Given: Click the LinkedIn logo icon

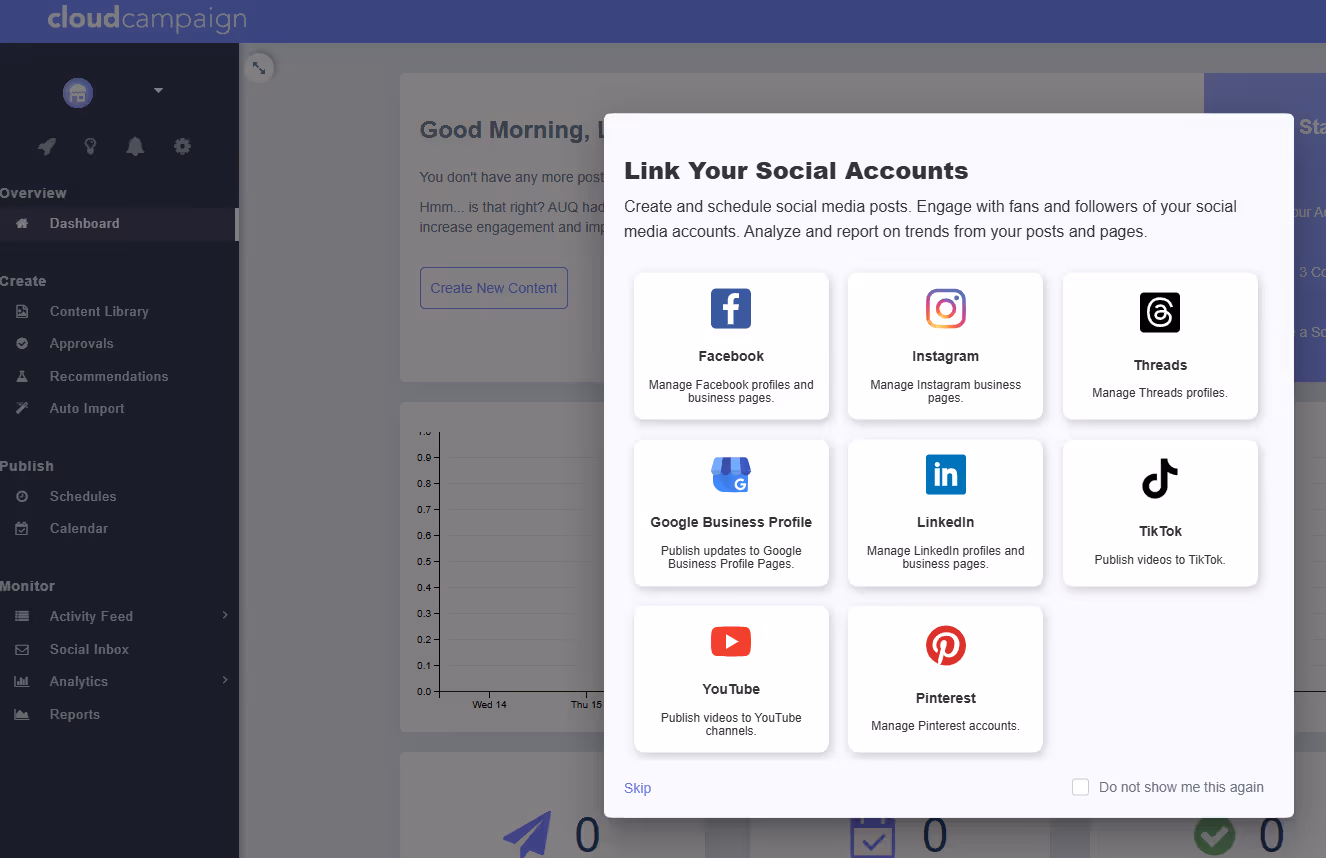Looking at the screenshot, I should pos(945,474).
